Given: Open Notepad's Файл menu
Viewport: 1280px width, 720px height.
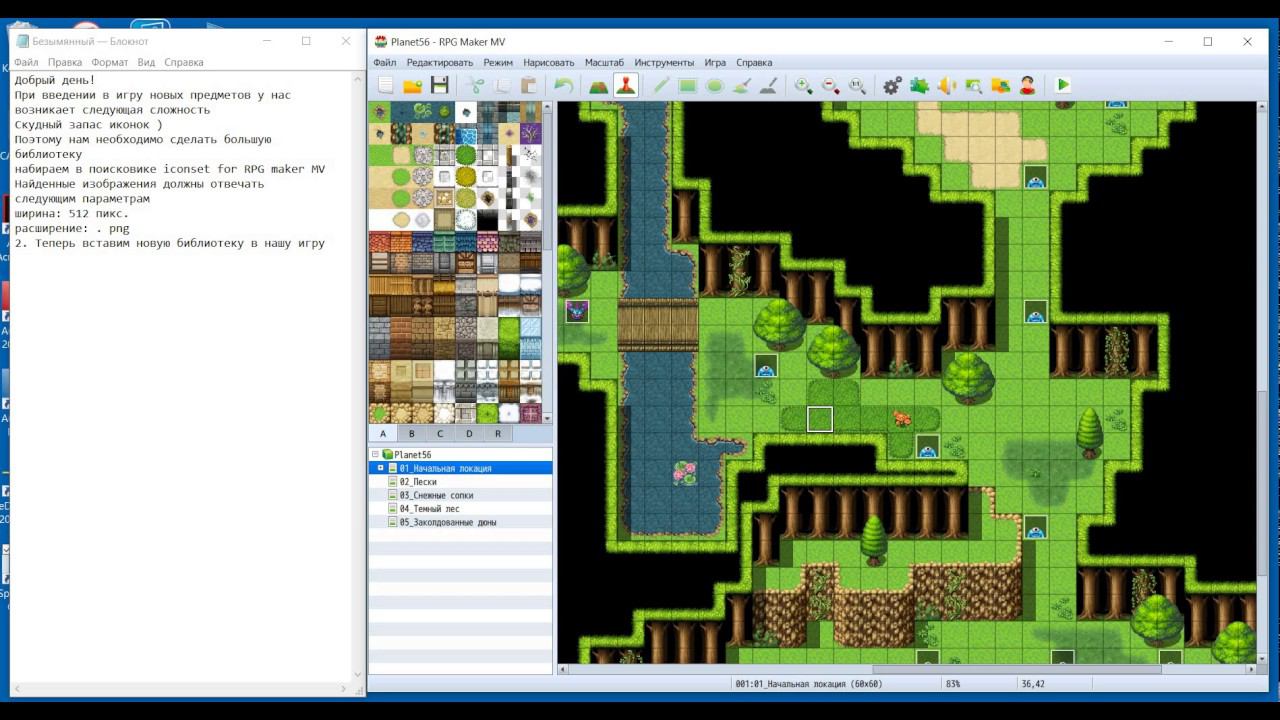Looking at the screenshot, I should (27, 62).
